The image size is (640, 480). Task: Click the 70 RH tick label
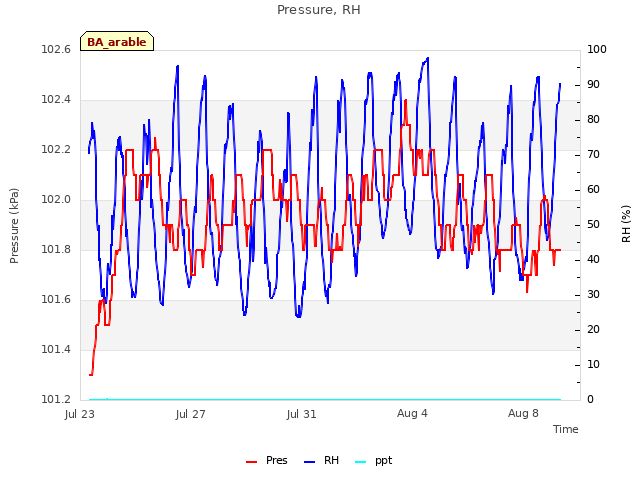tap(593, 155)
